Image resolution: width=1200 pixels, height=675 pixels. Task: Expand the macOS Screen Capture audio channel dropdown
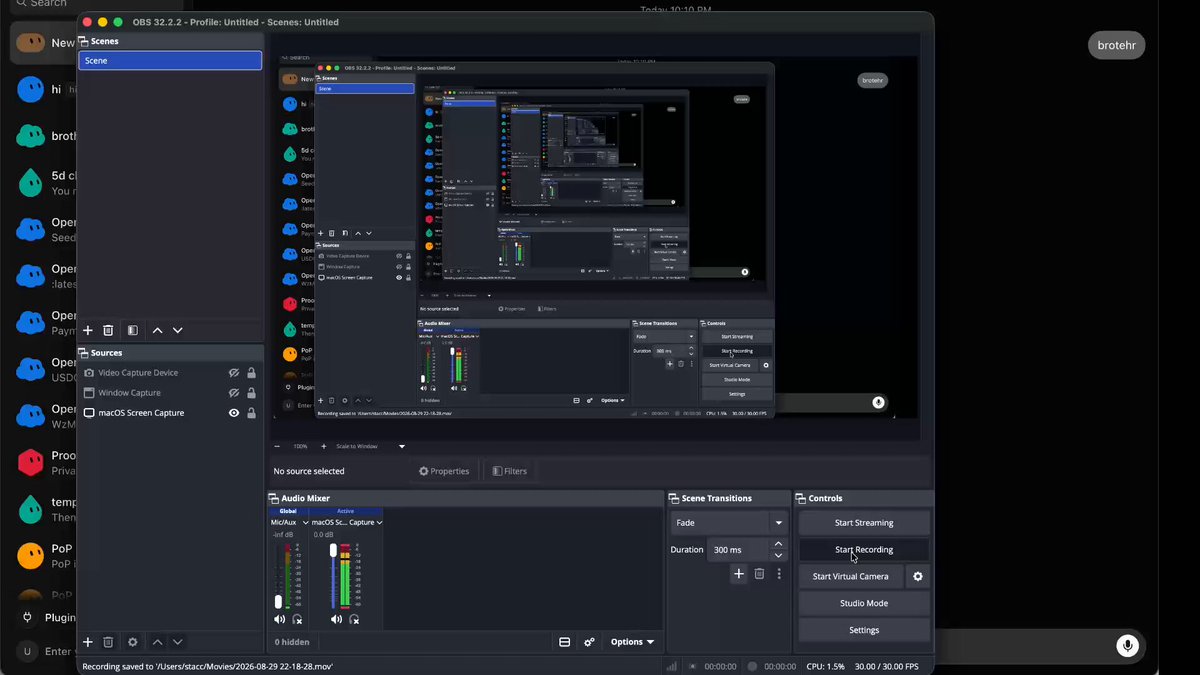click(x=346, y=522)
